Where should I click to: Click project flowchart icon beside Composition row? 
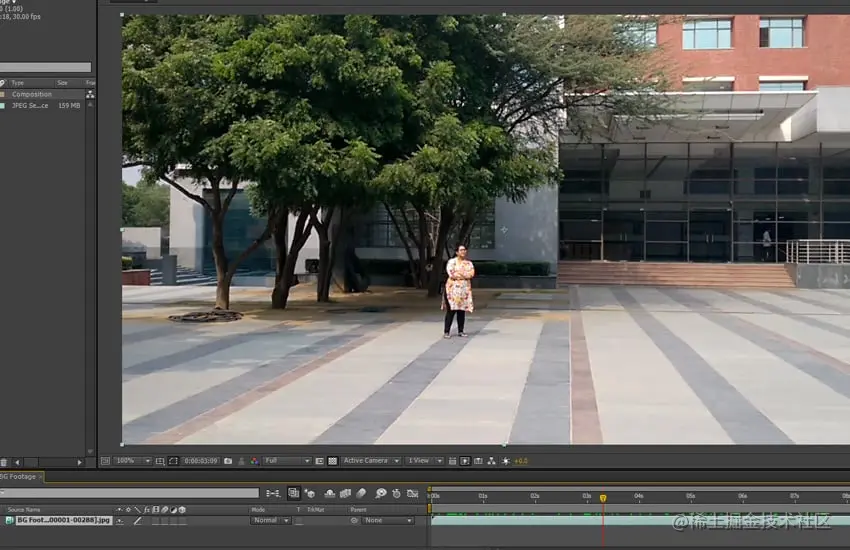coord(90,94)
